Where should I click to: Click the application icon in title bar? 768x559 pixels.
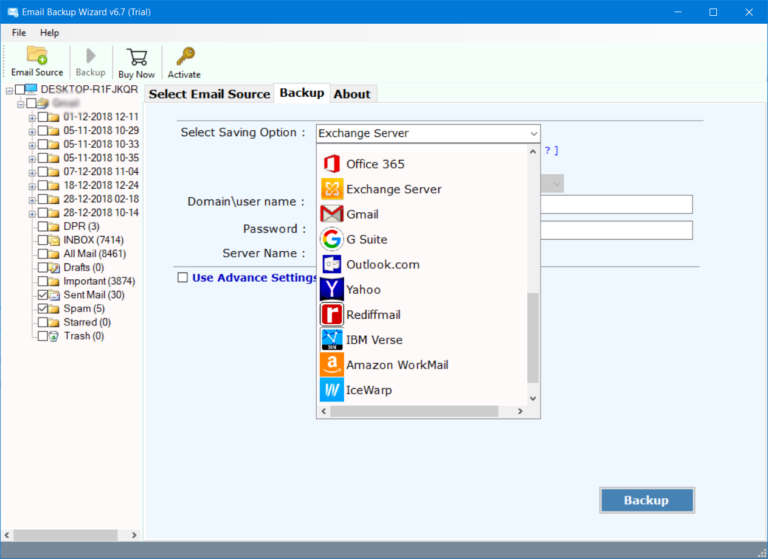coord(13,12)
